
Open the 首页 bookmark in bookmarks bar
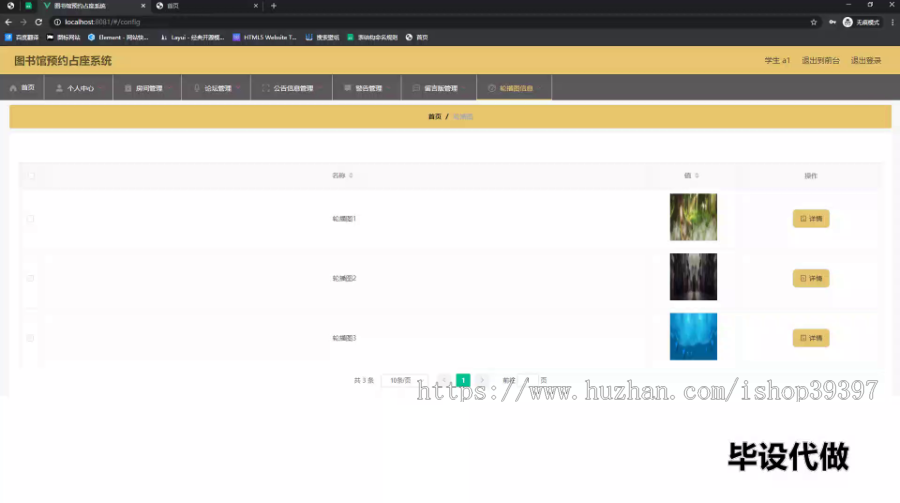point(417,37)
